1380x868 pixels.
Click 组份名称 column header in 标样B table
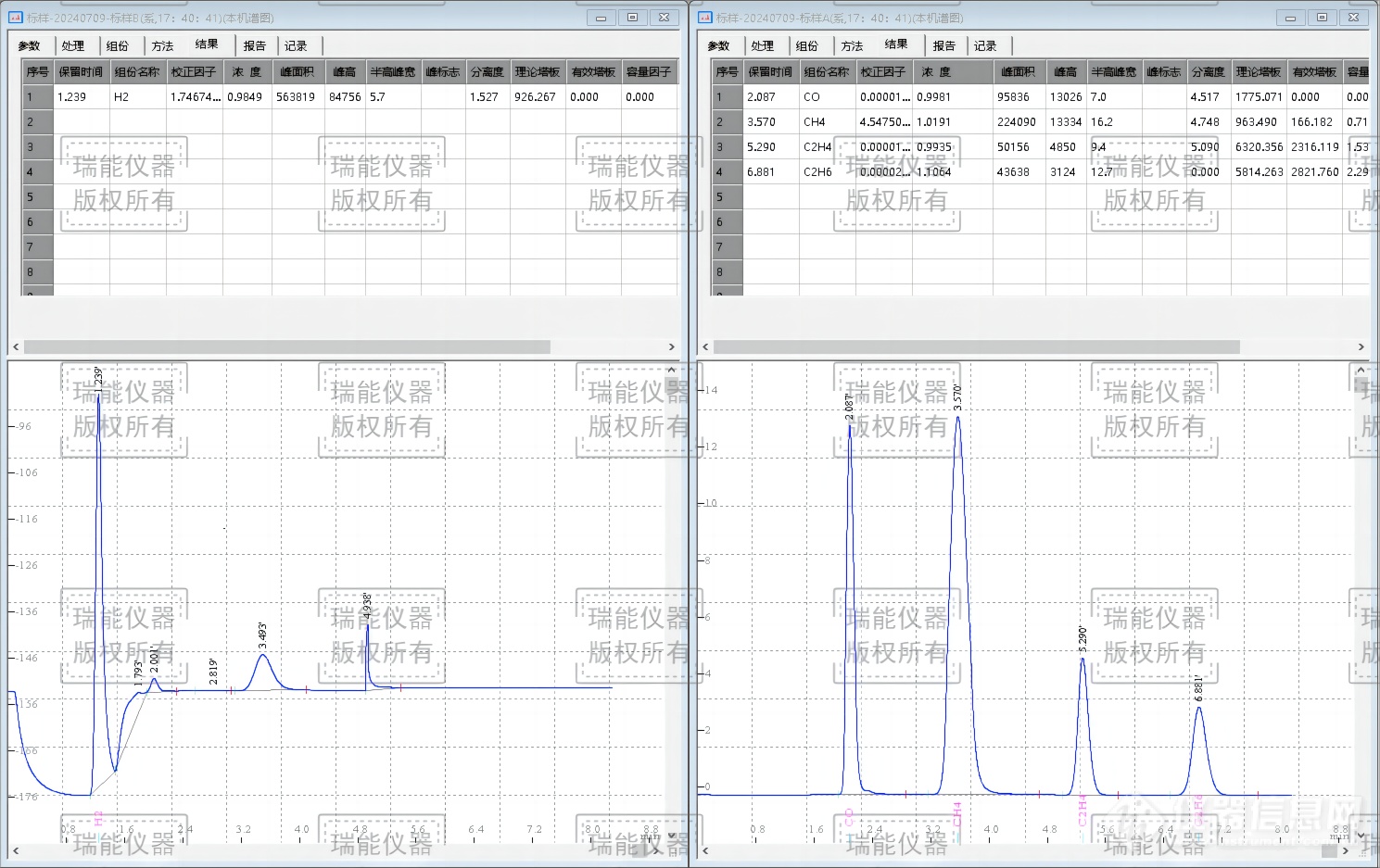[x=137, y=71]
